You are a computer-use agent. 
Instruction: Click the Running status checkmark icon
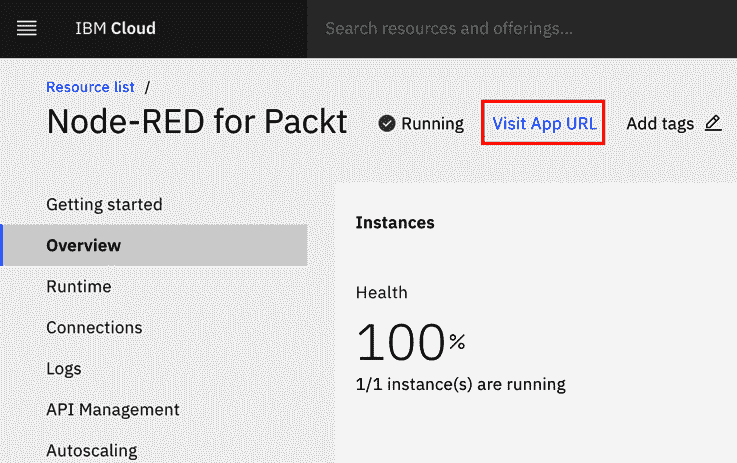coord(387,124)
